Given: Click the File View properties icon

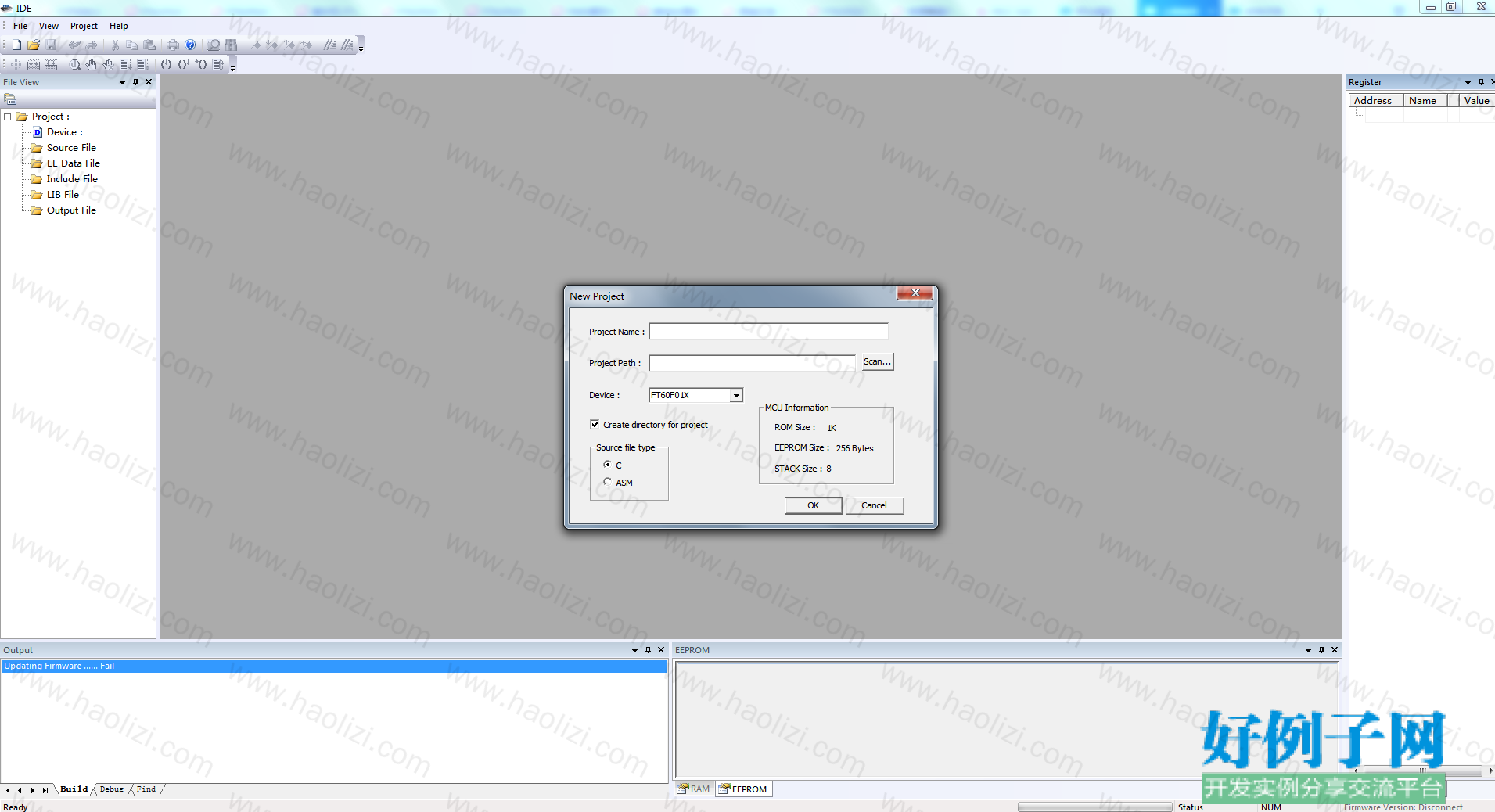Looking at the screenshot, I should [x=10, y=99].
